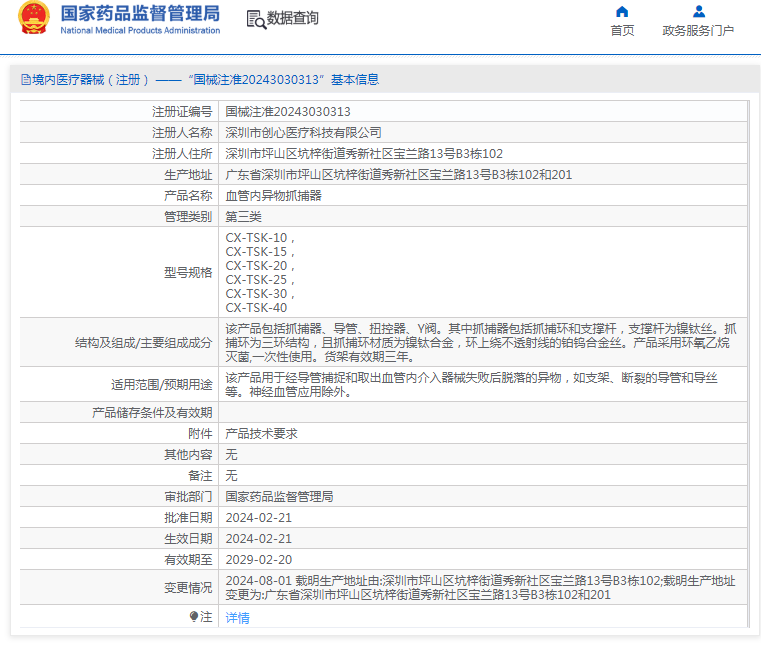Click model CX-TSK-20
761x645 pixels.
pos(256,266)
